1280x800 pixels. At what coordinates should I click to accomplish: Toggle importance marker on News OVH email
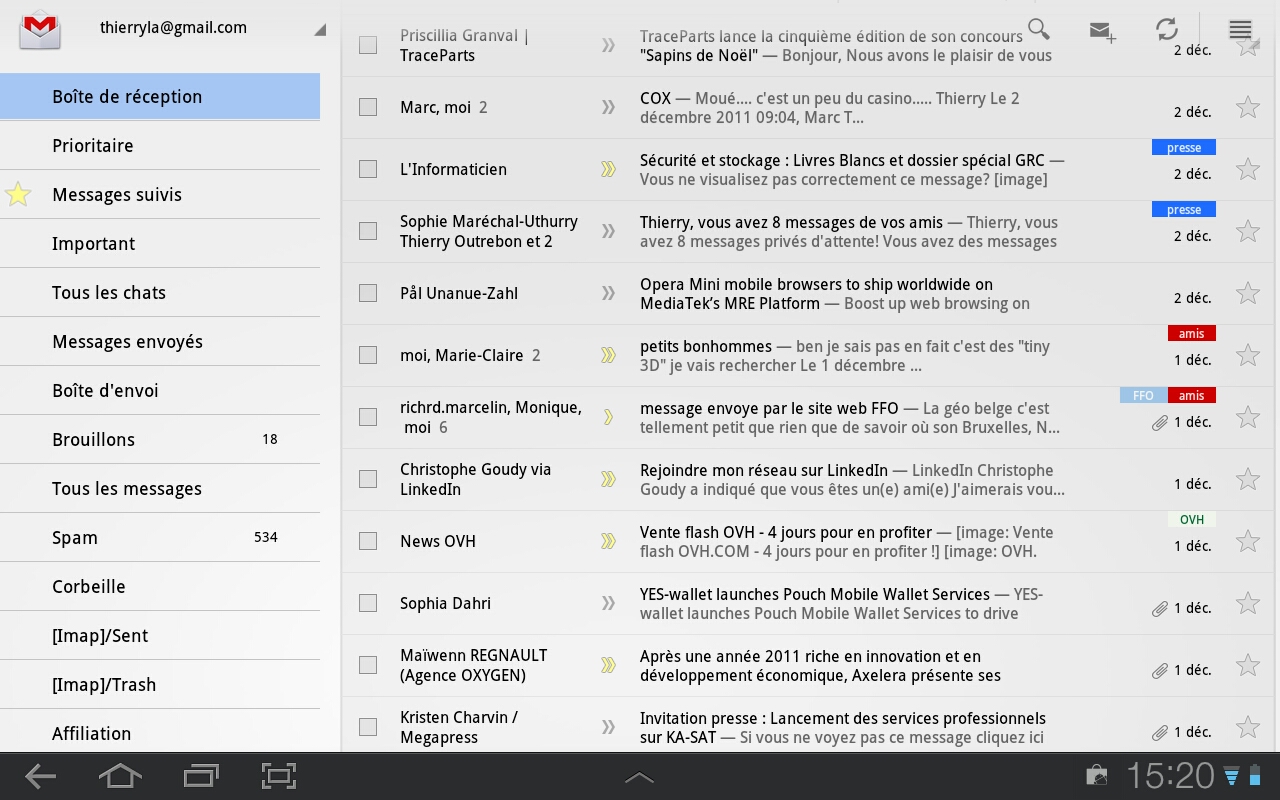pos(608,541)
